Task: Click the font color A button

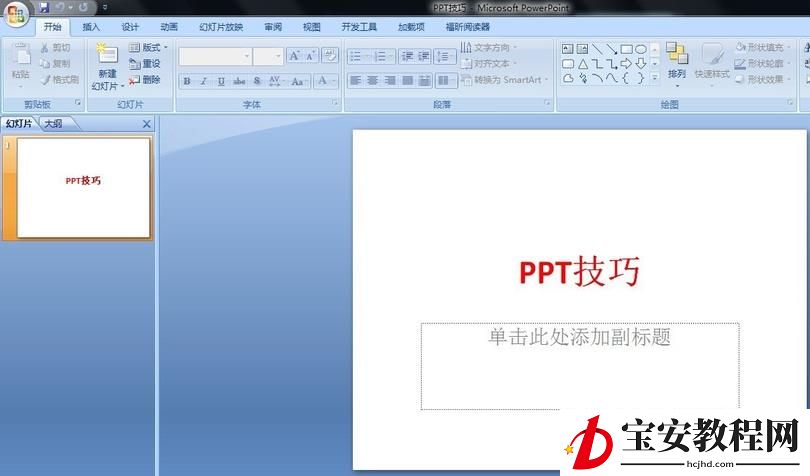Action: 322,81
